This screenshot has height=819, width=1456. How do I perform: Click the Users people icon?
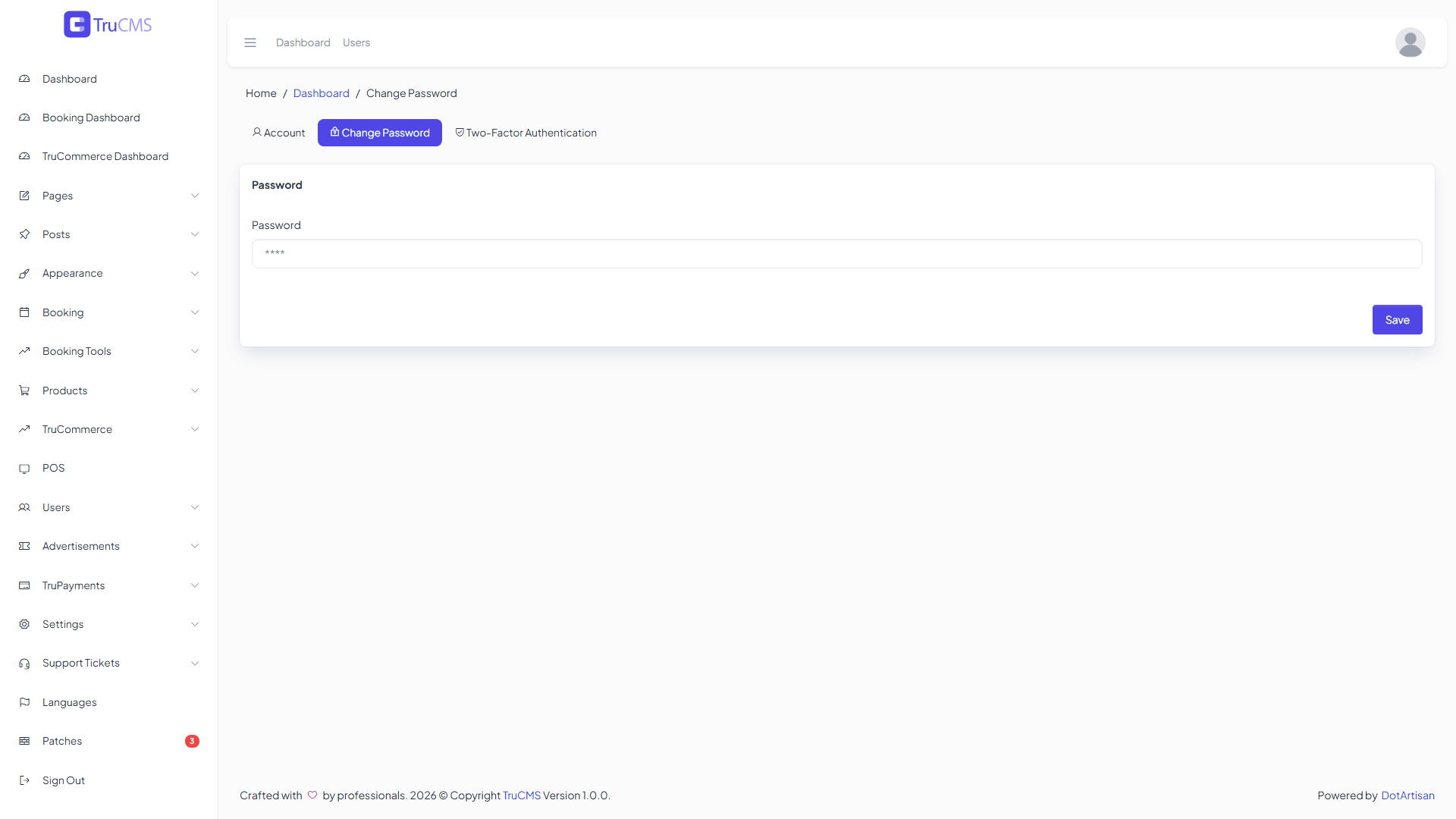pos(24,507)
